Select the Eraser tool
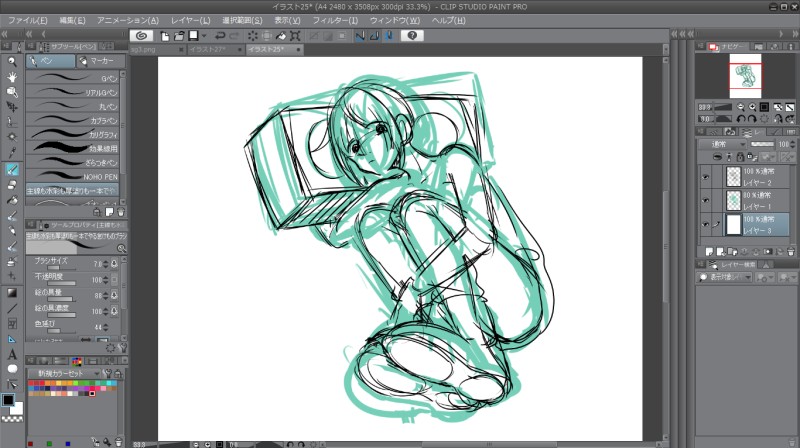The width and height of the screenshot is (800, 448). pos(12,185)
